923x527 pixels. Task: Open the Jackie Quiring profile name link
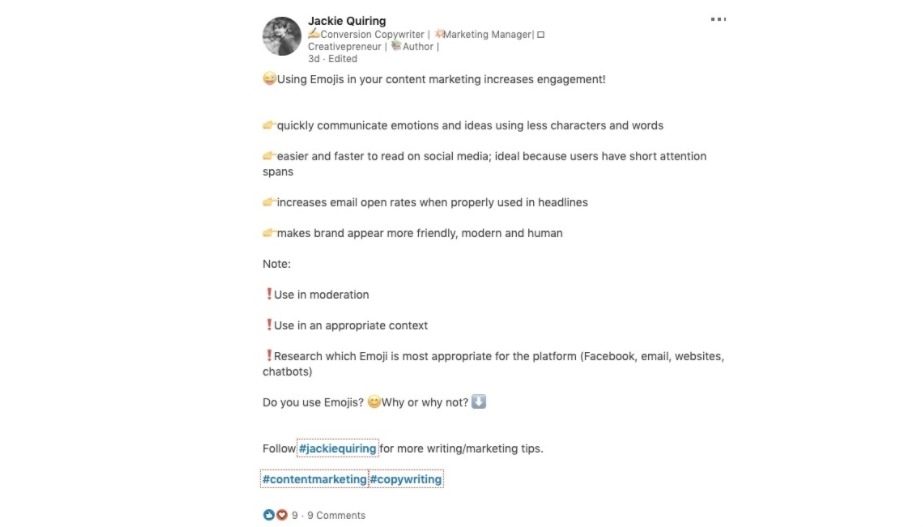click(x=346, y=21)
